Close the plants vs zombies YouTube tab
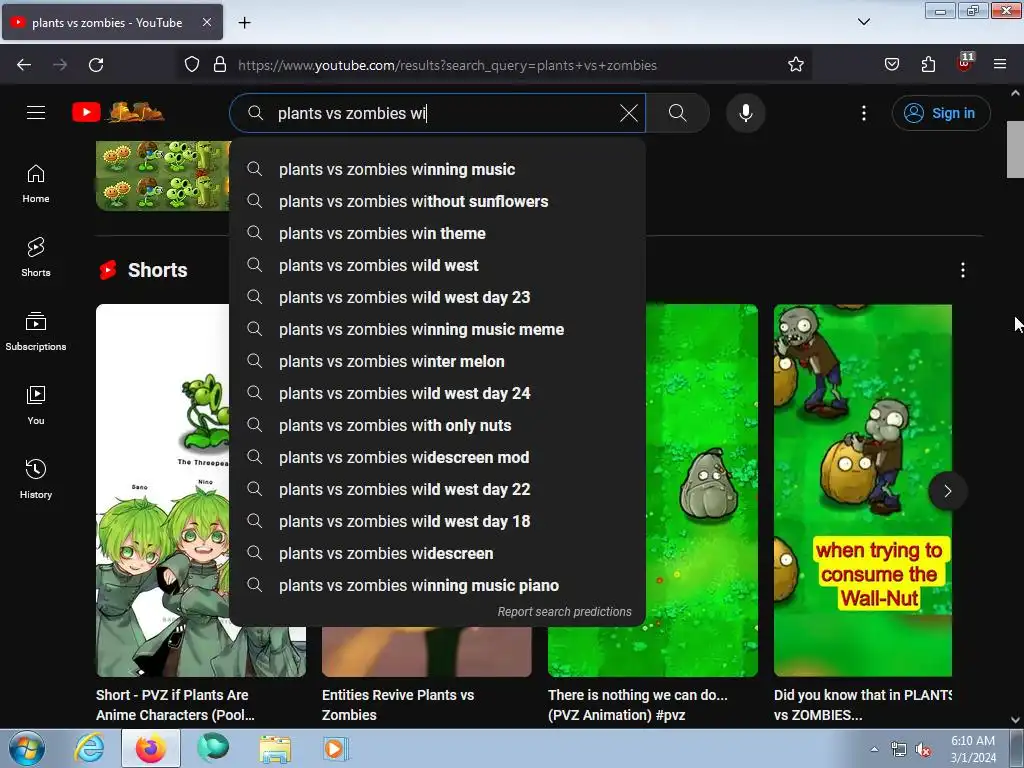 tap(206, 22)
